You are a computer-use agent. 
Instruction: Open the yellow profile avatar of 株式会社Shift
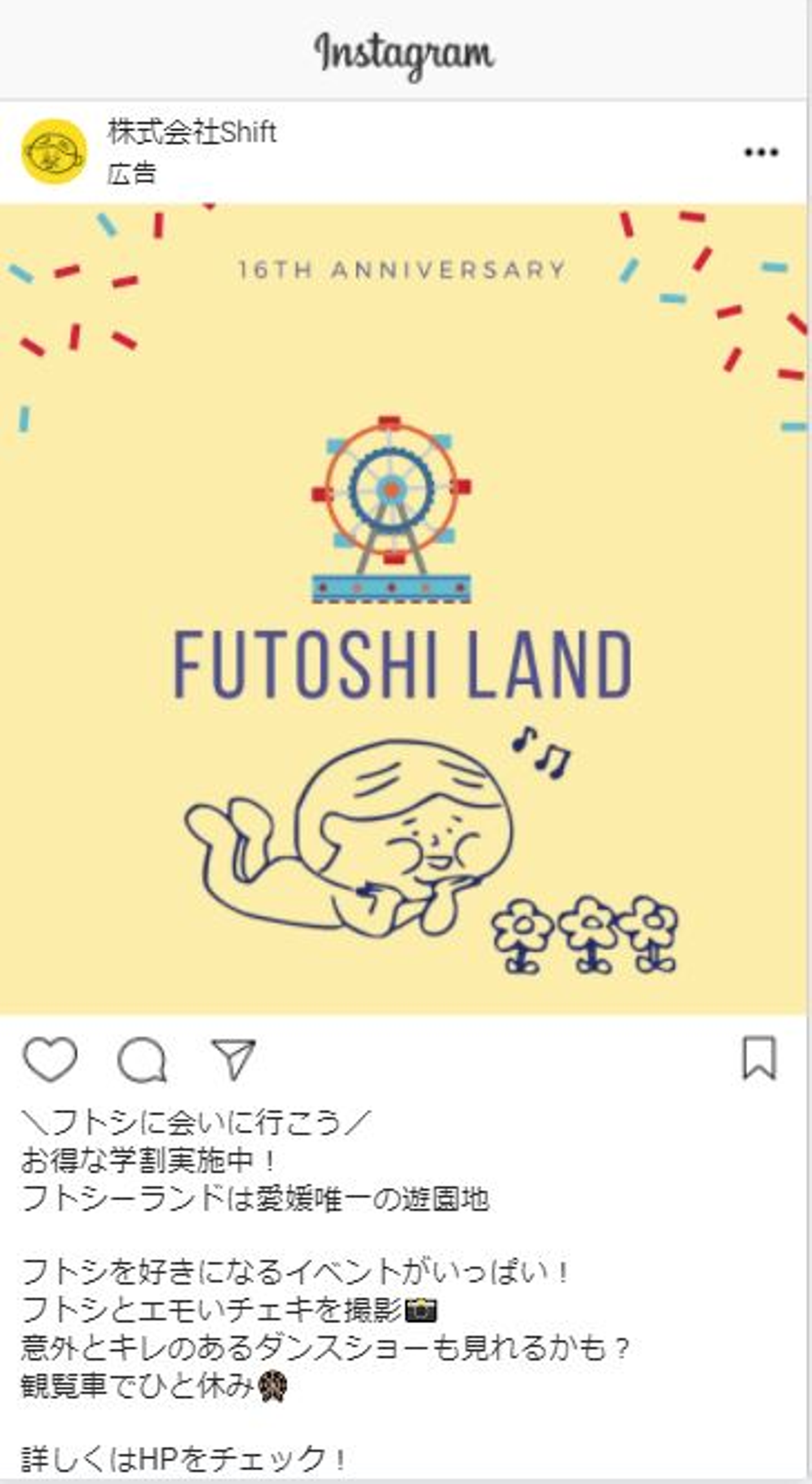pyautogui.click(x=54, y=152)
